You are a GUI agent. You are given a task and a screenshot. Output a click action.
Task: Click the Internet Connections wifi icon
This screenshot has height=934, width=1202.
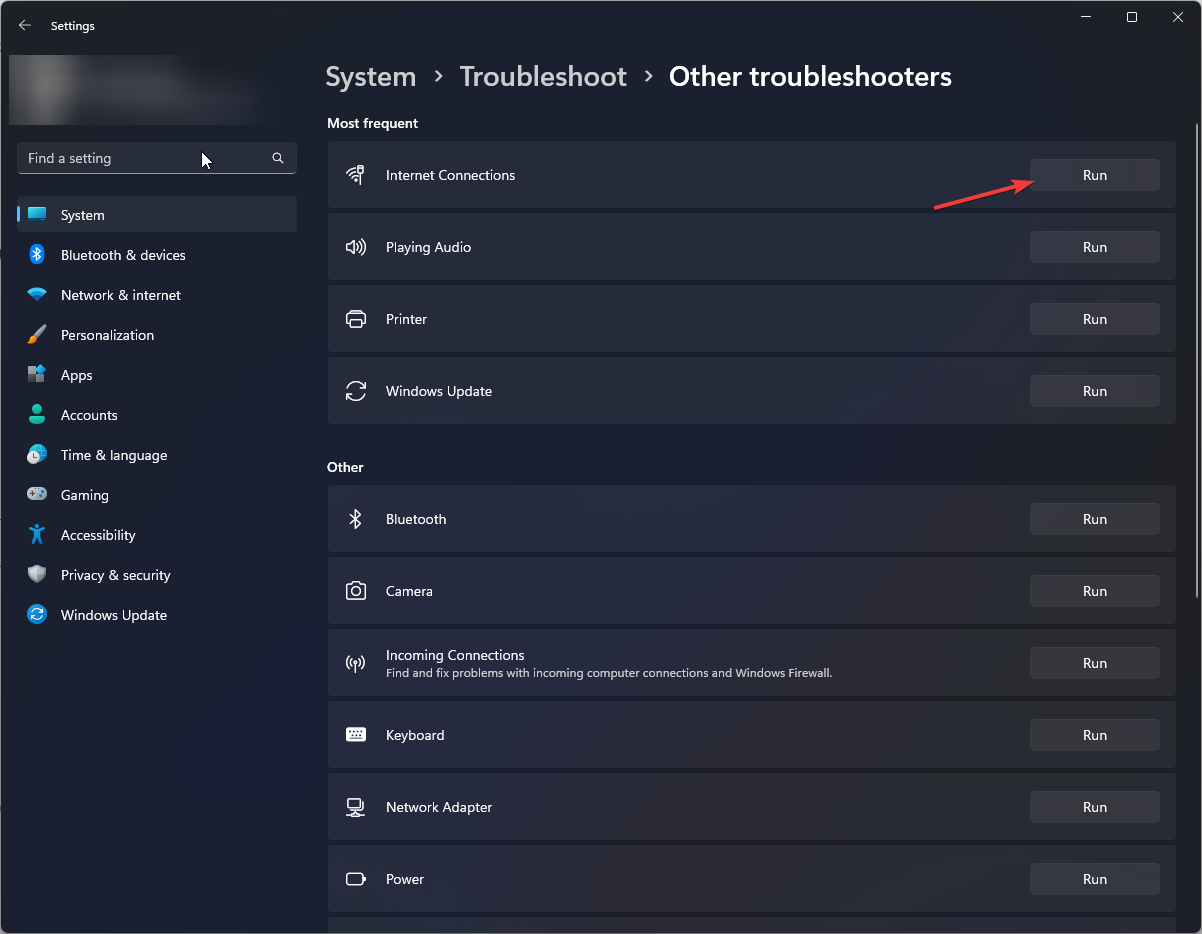click(355, 175)
